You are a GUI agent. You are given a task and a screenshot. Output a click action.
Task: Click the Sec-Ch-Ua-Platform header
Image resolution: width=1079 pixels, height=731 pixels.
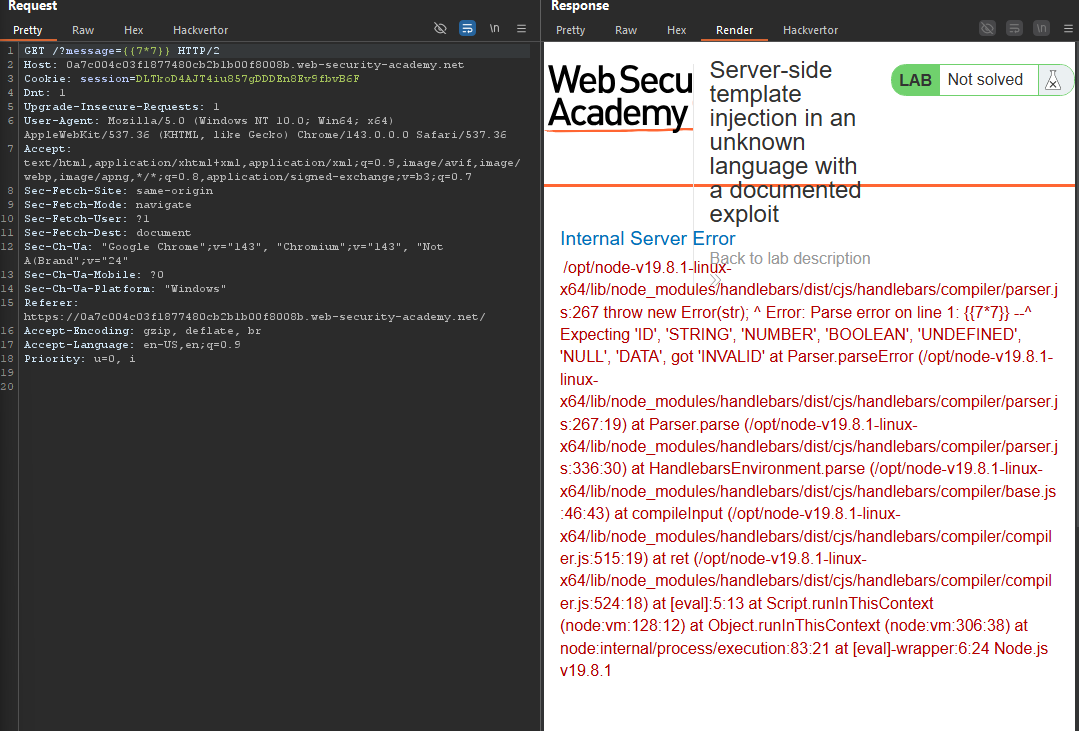[x=125, y=288]
